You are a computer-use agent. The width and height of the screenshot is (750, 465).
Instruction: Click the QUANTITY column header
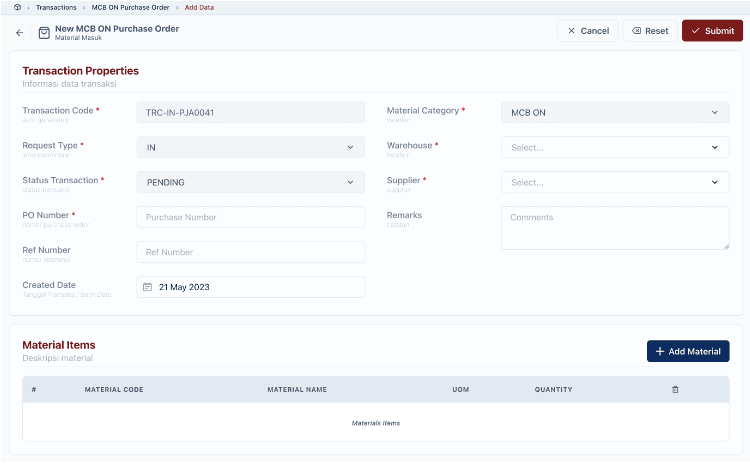click(x=553, y=389)
